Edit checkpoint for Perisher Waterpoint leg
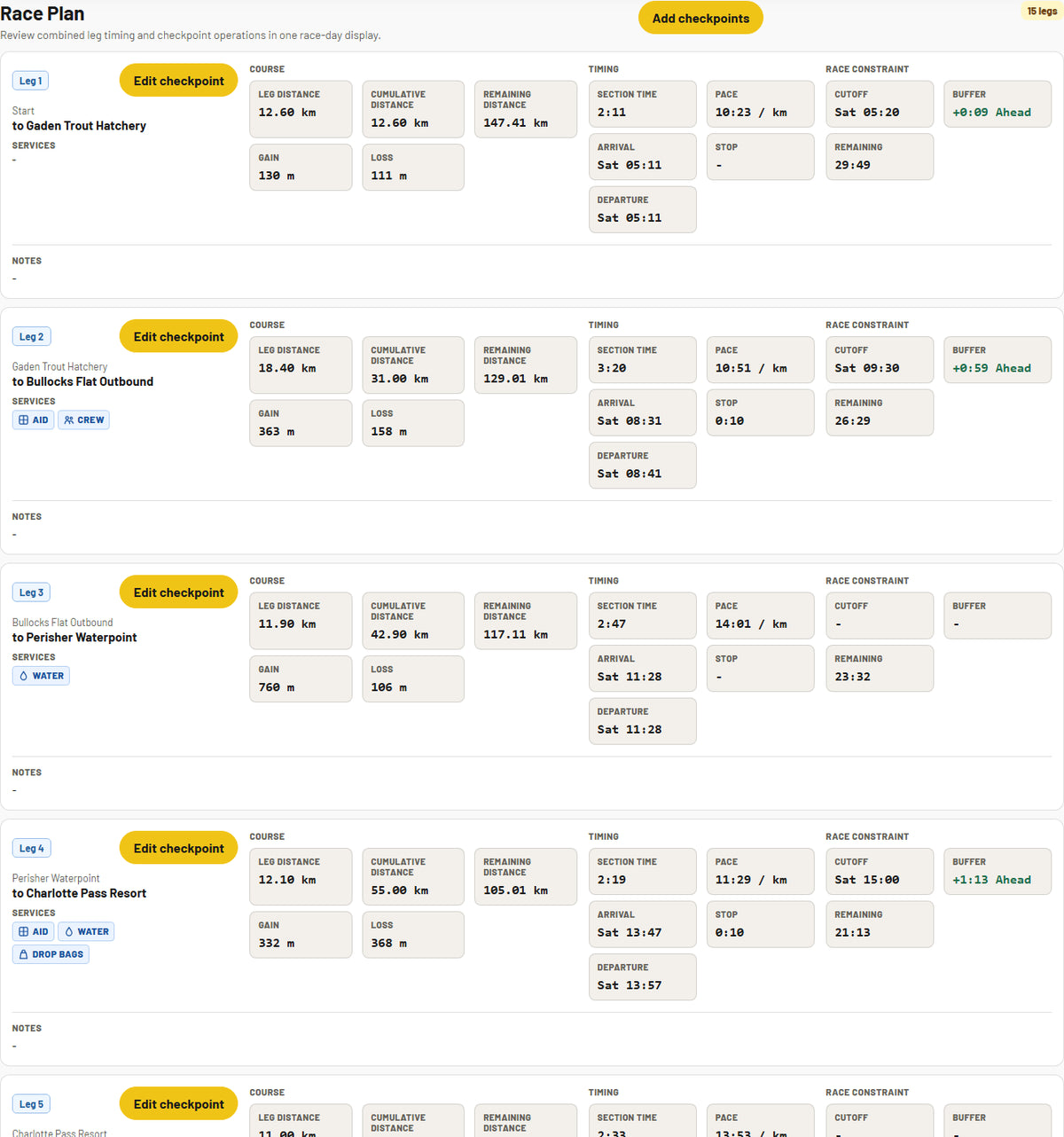 (178, 592)
